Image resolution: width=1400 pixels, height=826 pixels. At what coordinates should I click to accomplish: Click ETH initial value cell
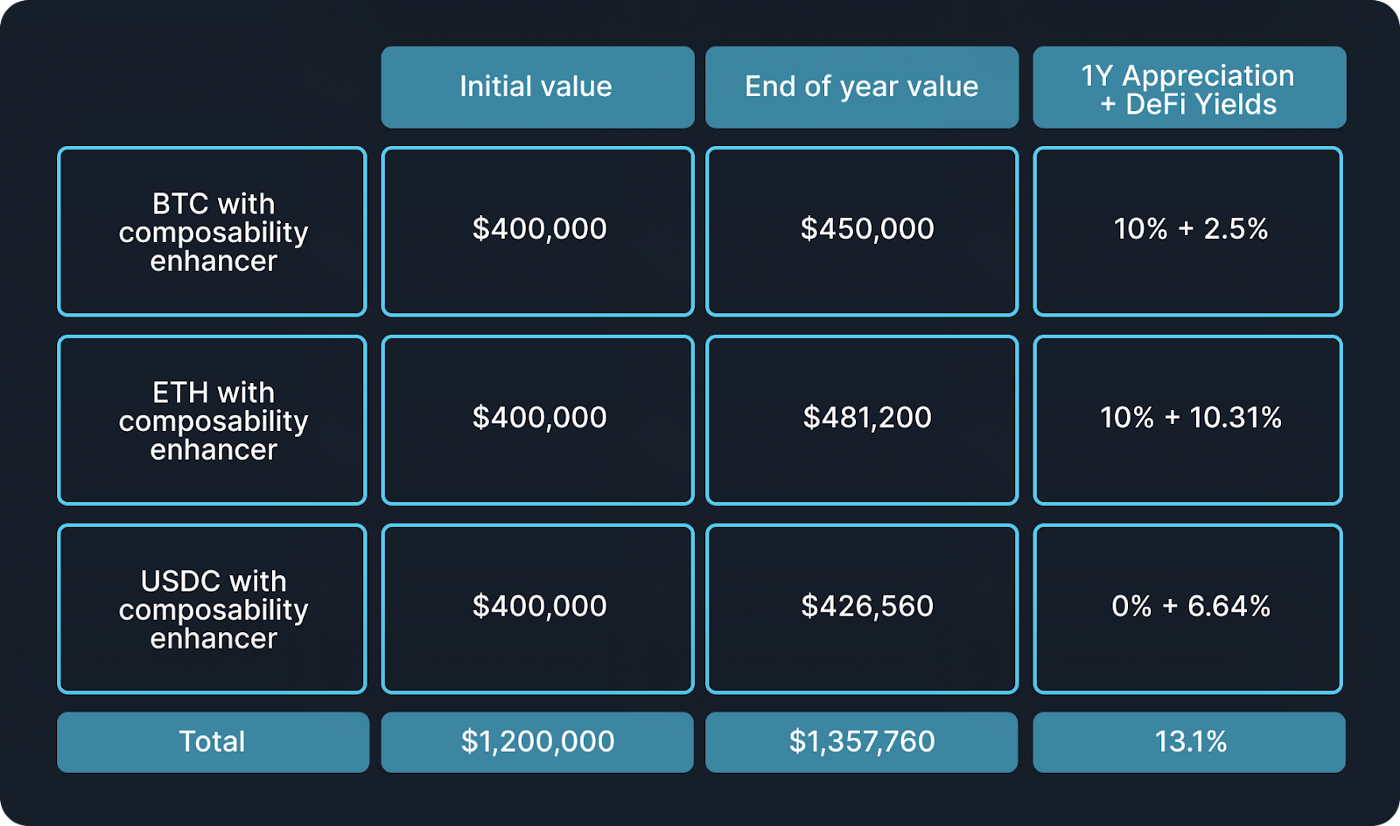537,420
